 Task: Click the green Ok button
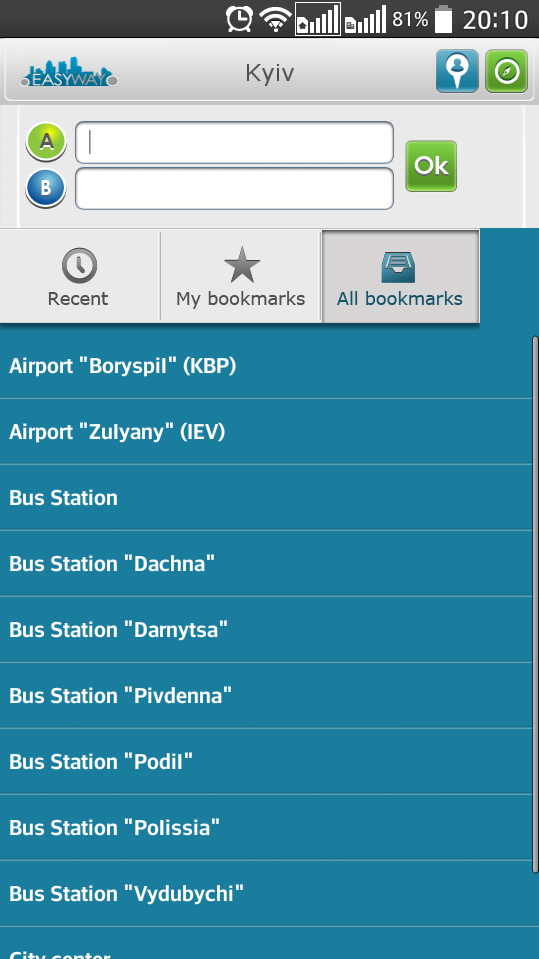(431, 166)
